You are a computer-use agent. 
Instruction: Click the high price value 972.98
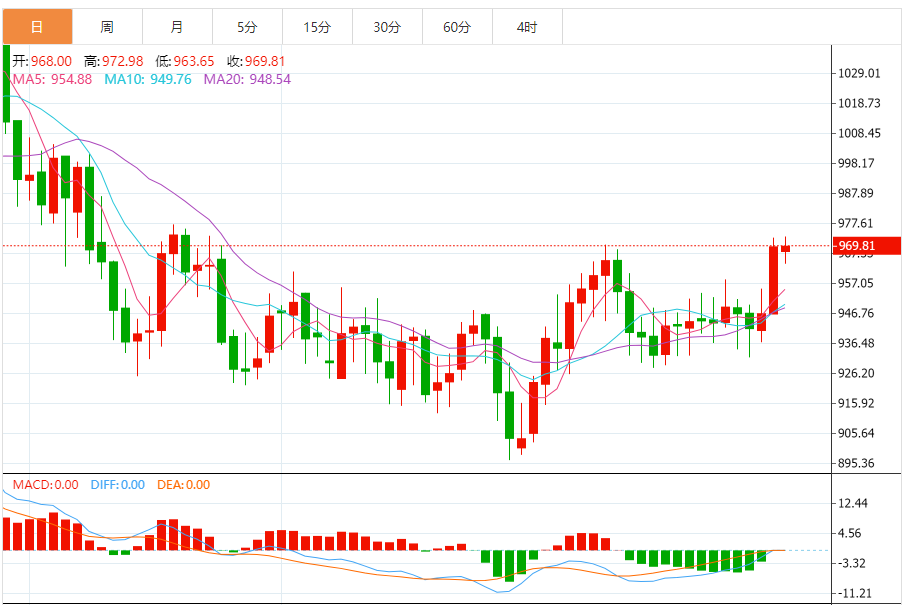tap(123, 61)
